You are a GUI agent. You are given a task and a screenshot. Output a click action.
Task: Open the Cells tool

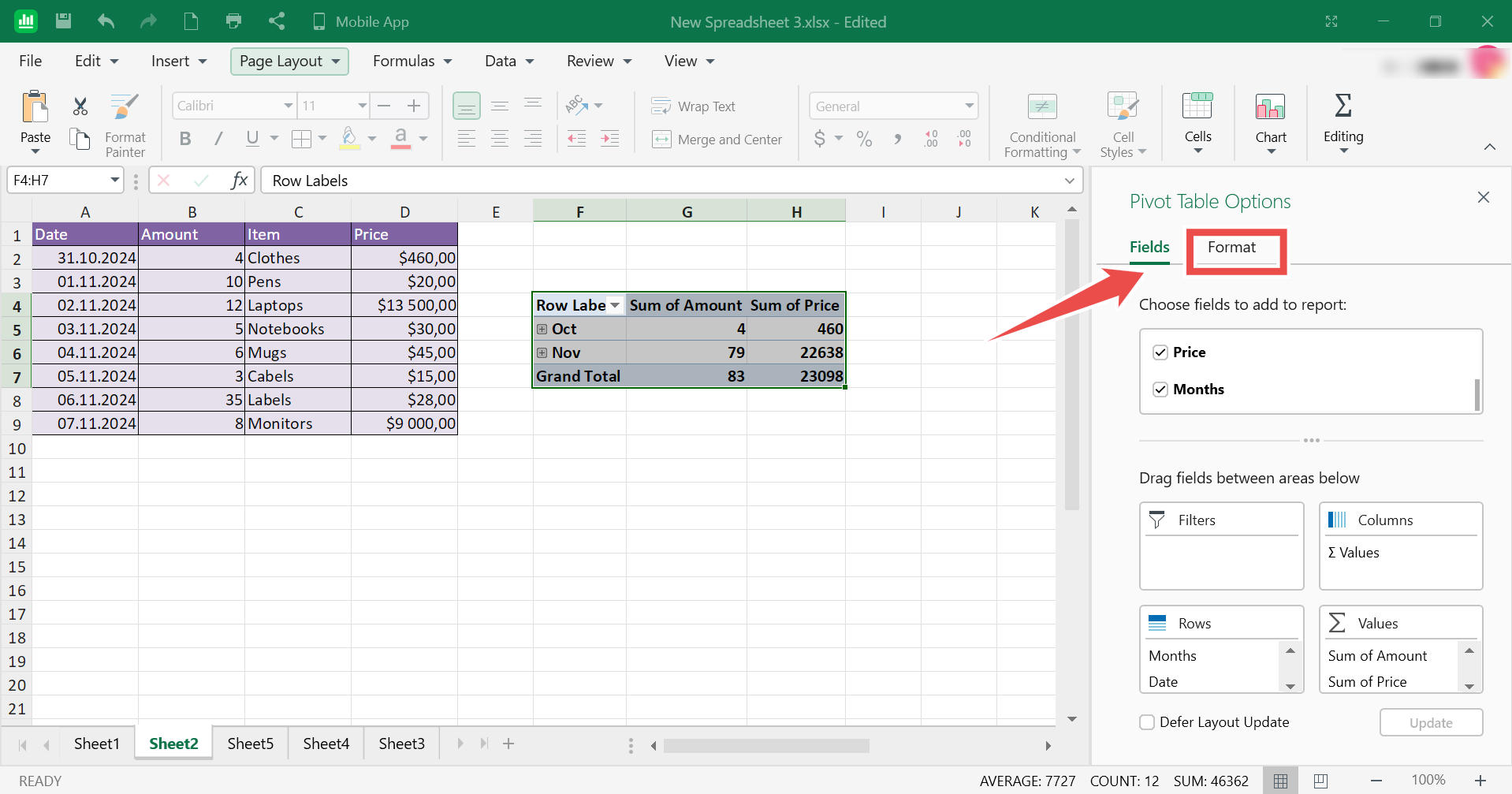1197,122
